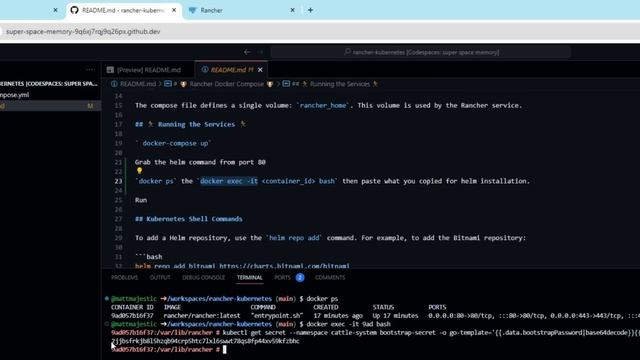Open the compose.yml file in Explorer
This screenshot has width=640, height=360.
coord(15,95)
